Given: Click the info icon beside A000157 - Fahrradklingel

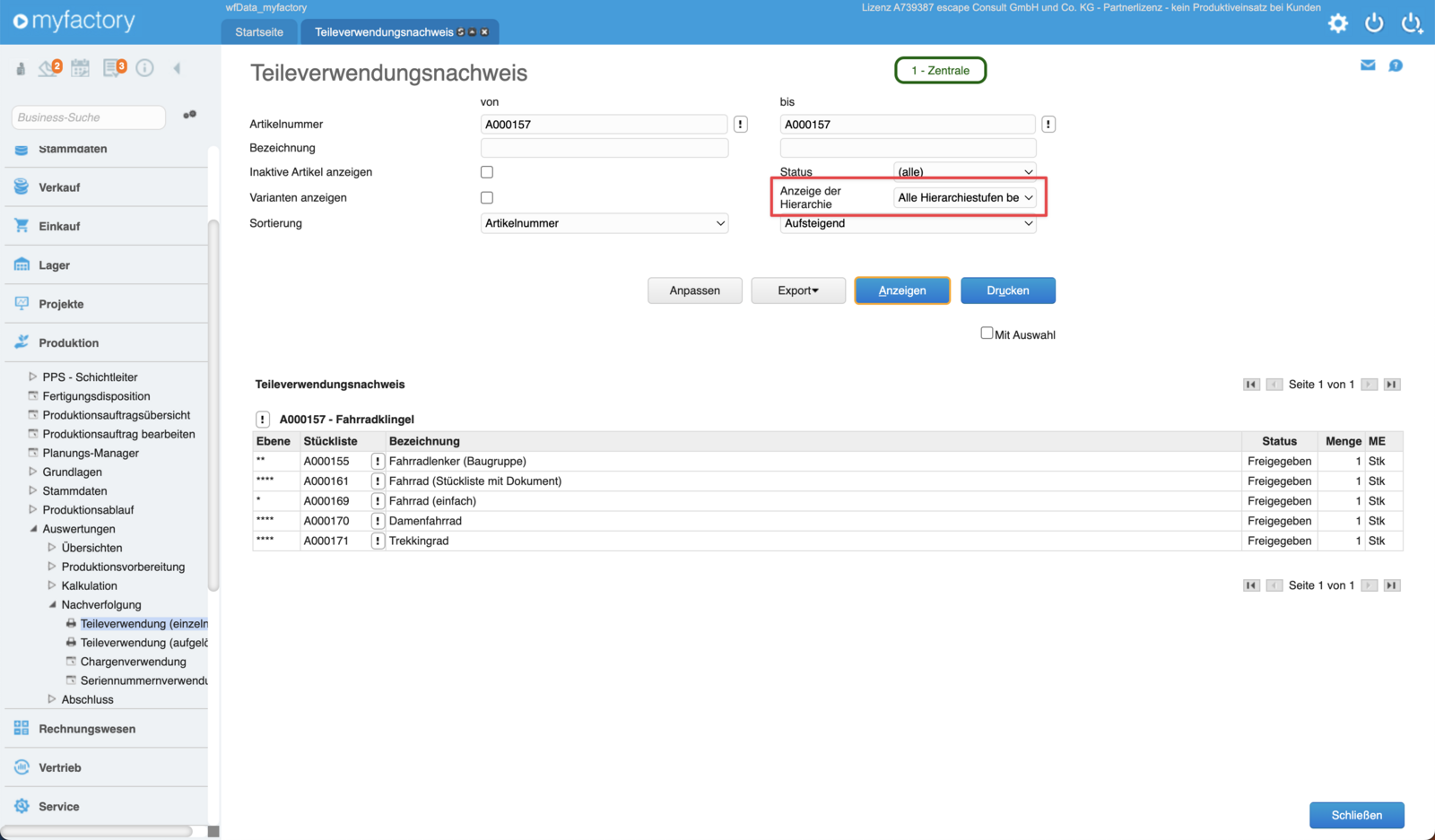Looking at the screenshot, I should coord(263,420).
